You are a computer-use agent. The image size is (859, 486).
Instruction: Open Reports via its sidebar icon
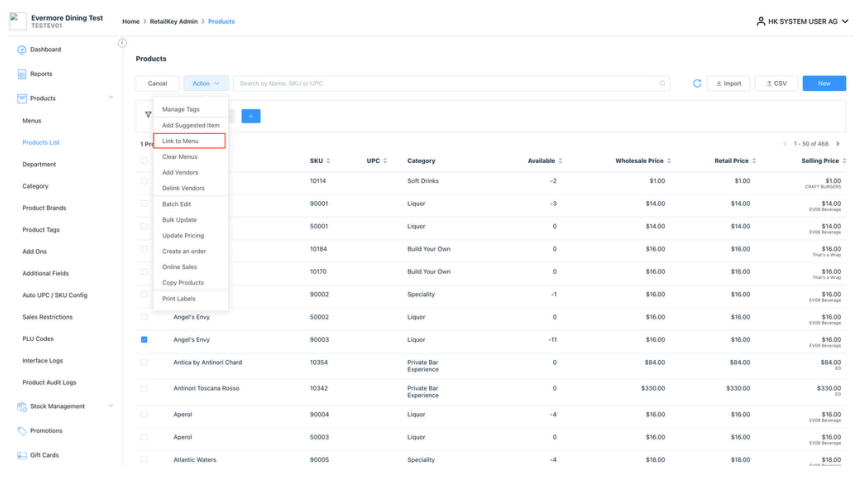pyautogui.click(x=21, y=74)
